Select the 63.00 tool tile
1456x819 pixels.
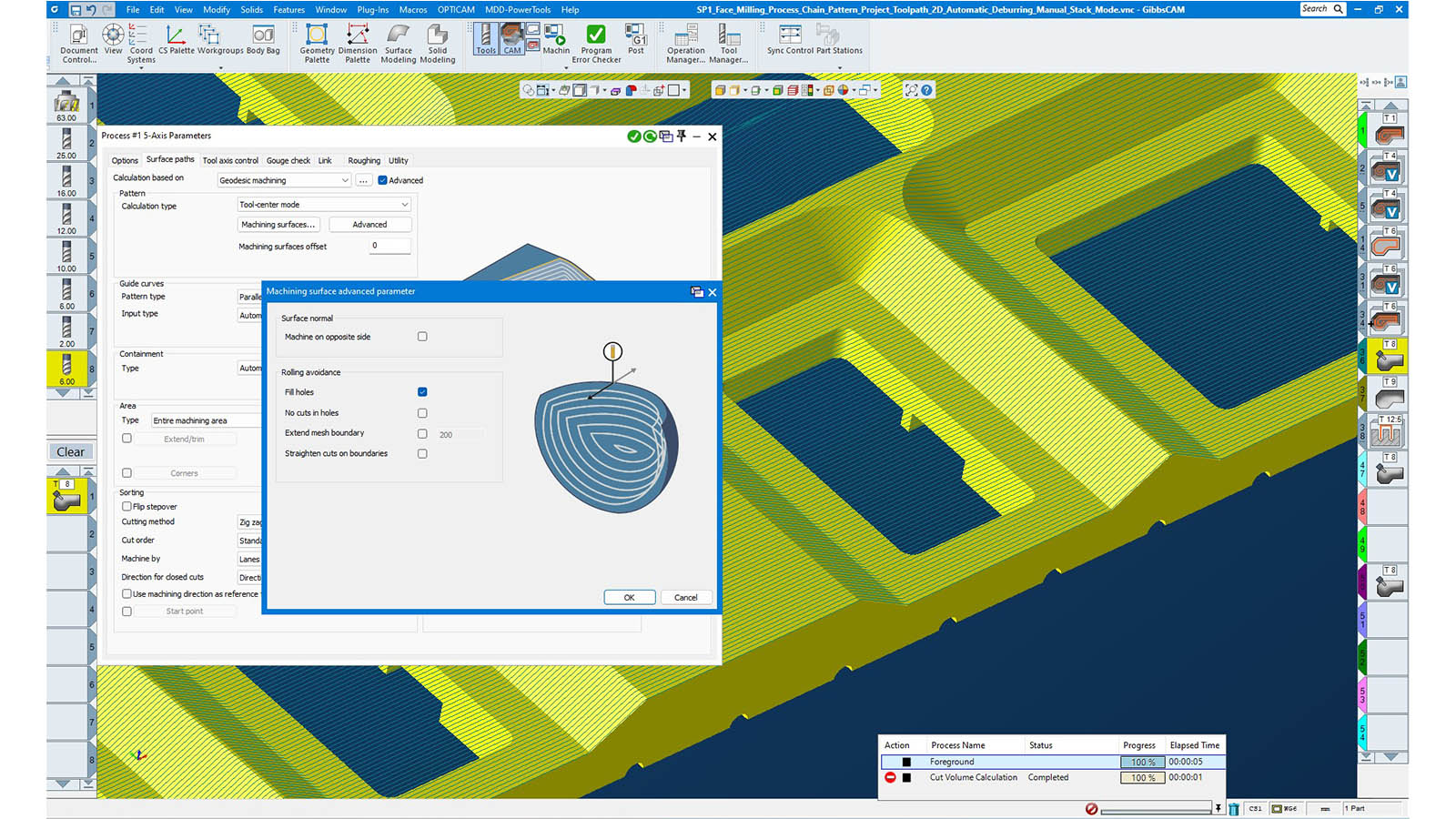tap(66, 106)
